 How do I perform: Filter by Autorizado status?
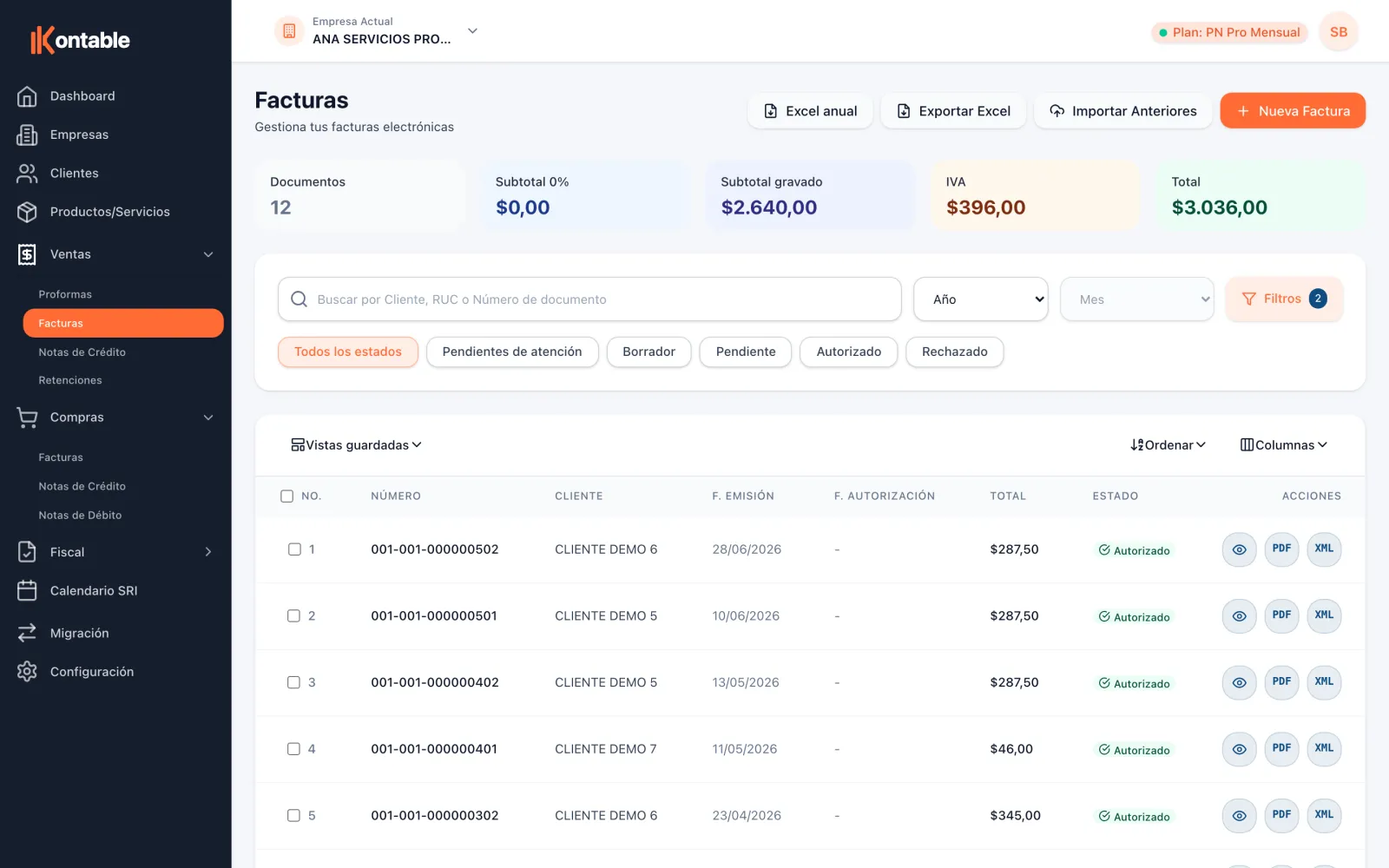click(x=848, y=352)
